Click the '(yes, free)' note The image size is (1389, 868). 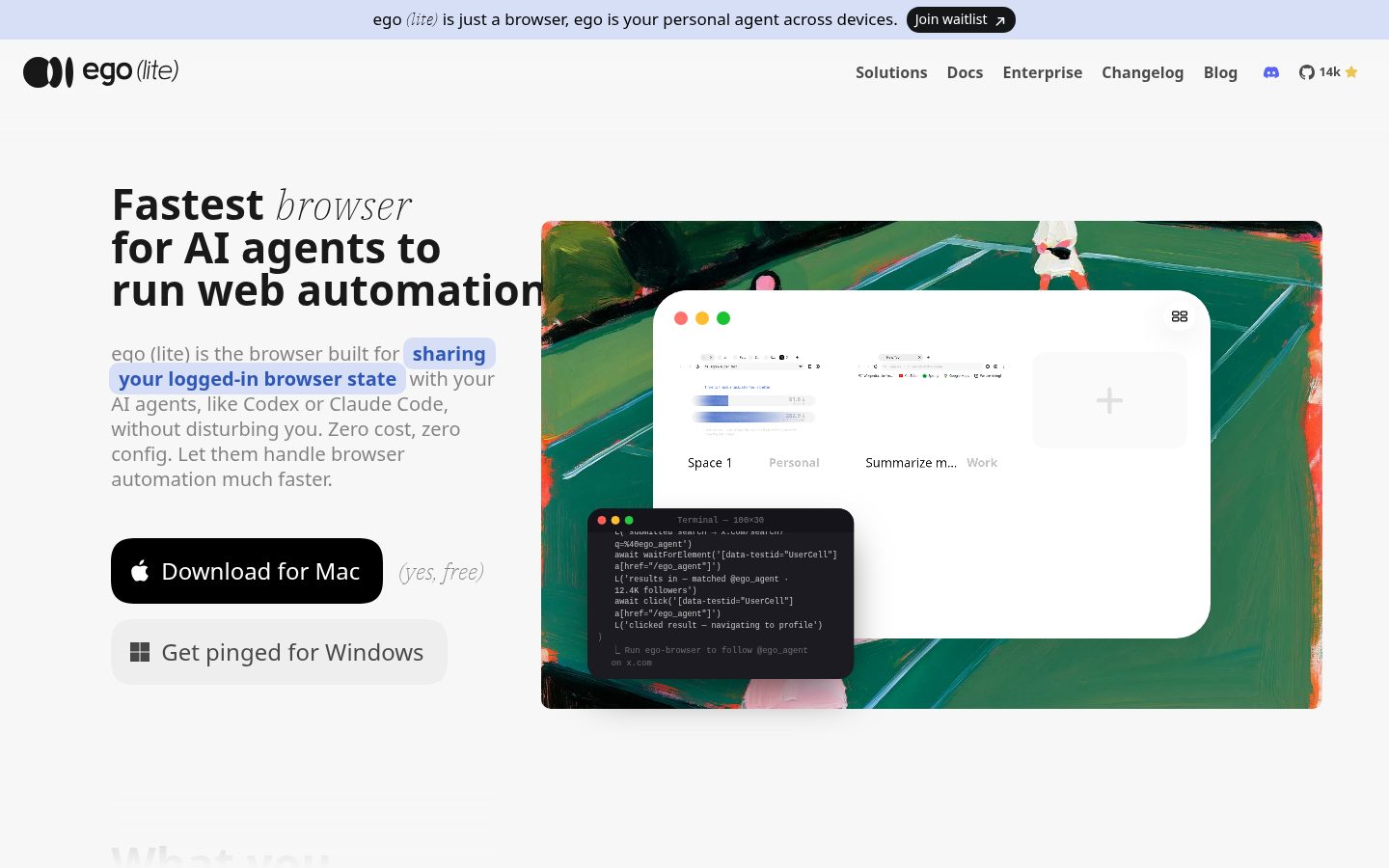click(x=441, y=572)
